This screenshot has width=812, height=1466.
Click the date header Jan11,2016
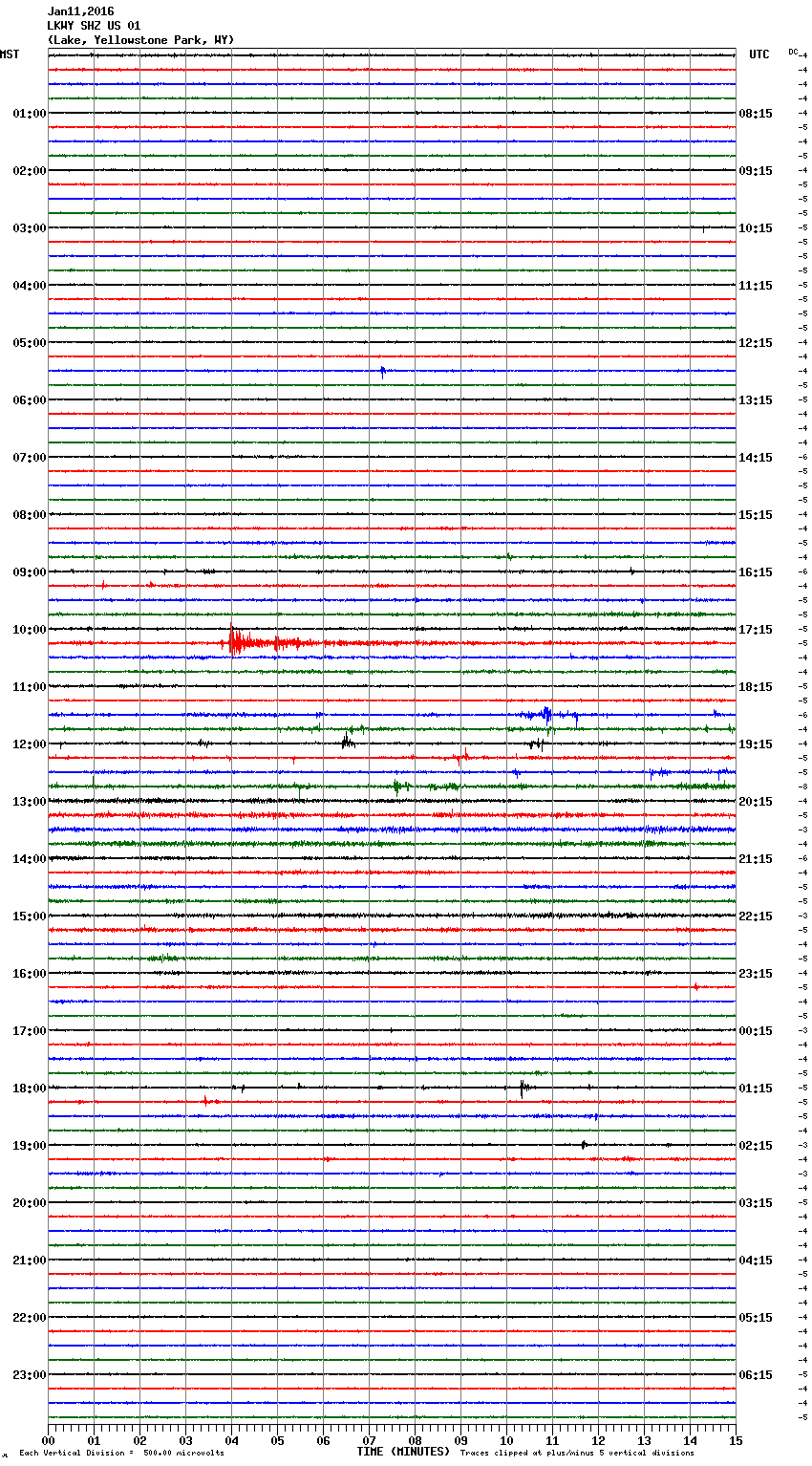[80, 11]
